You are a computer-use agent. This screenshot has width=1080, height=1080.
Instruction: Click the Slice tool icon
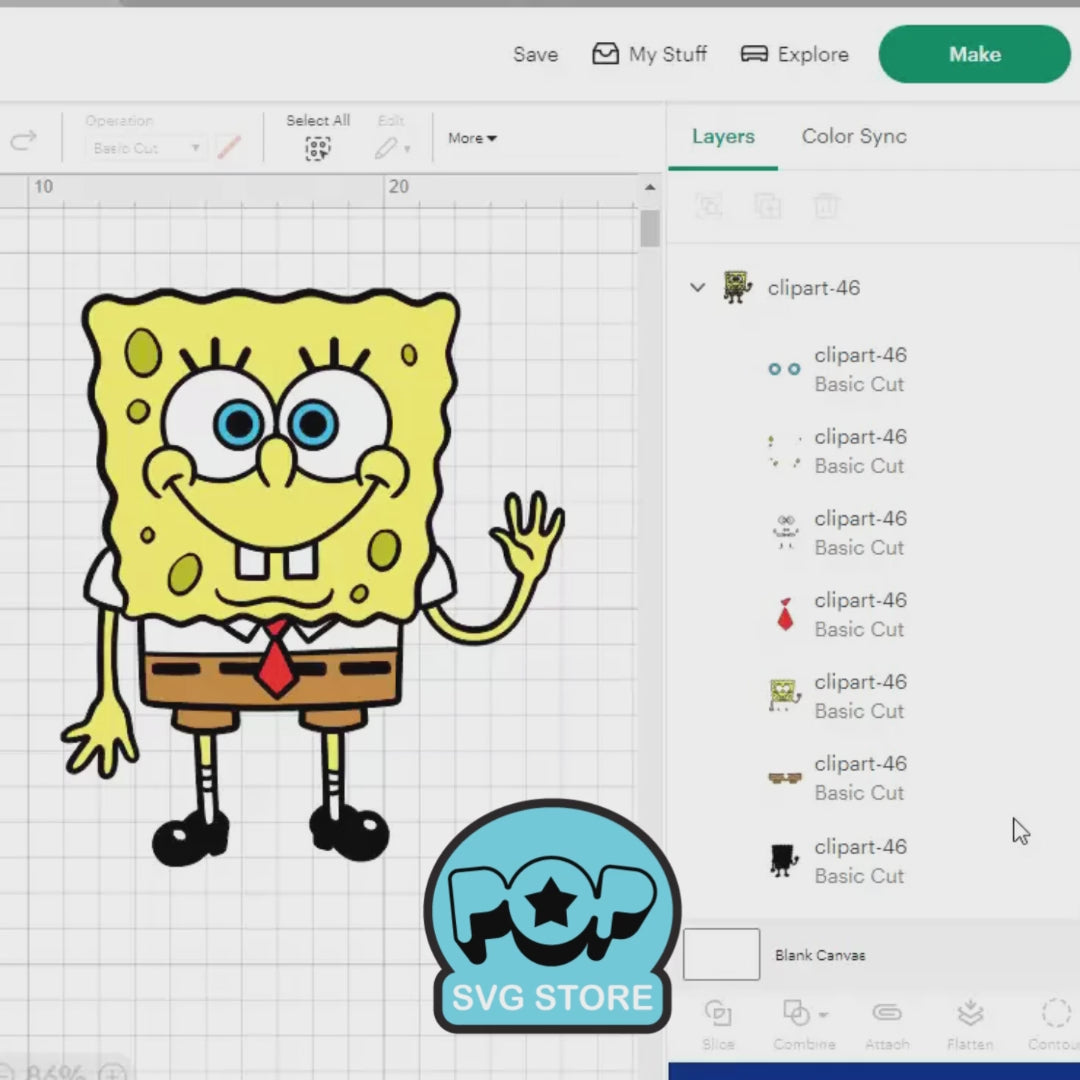point(718,1013)
